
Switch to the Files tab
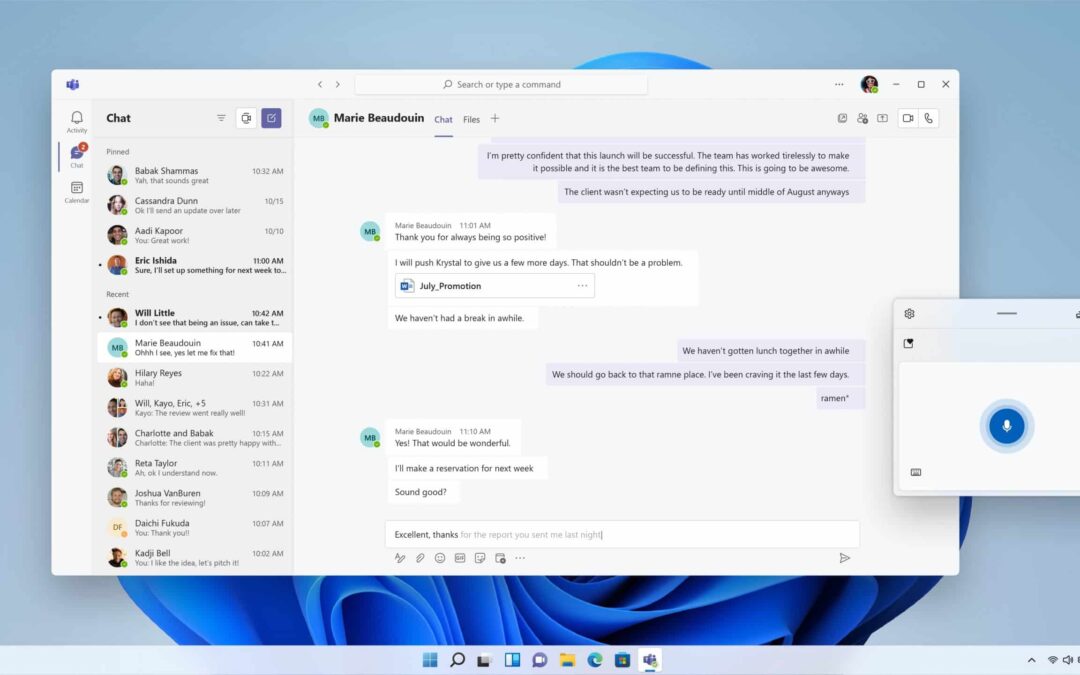pos(471,119)
